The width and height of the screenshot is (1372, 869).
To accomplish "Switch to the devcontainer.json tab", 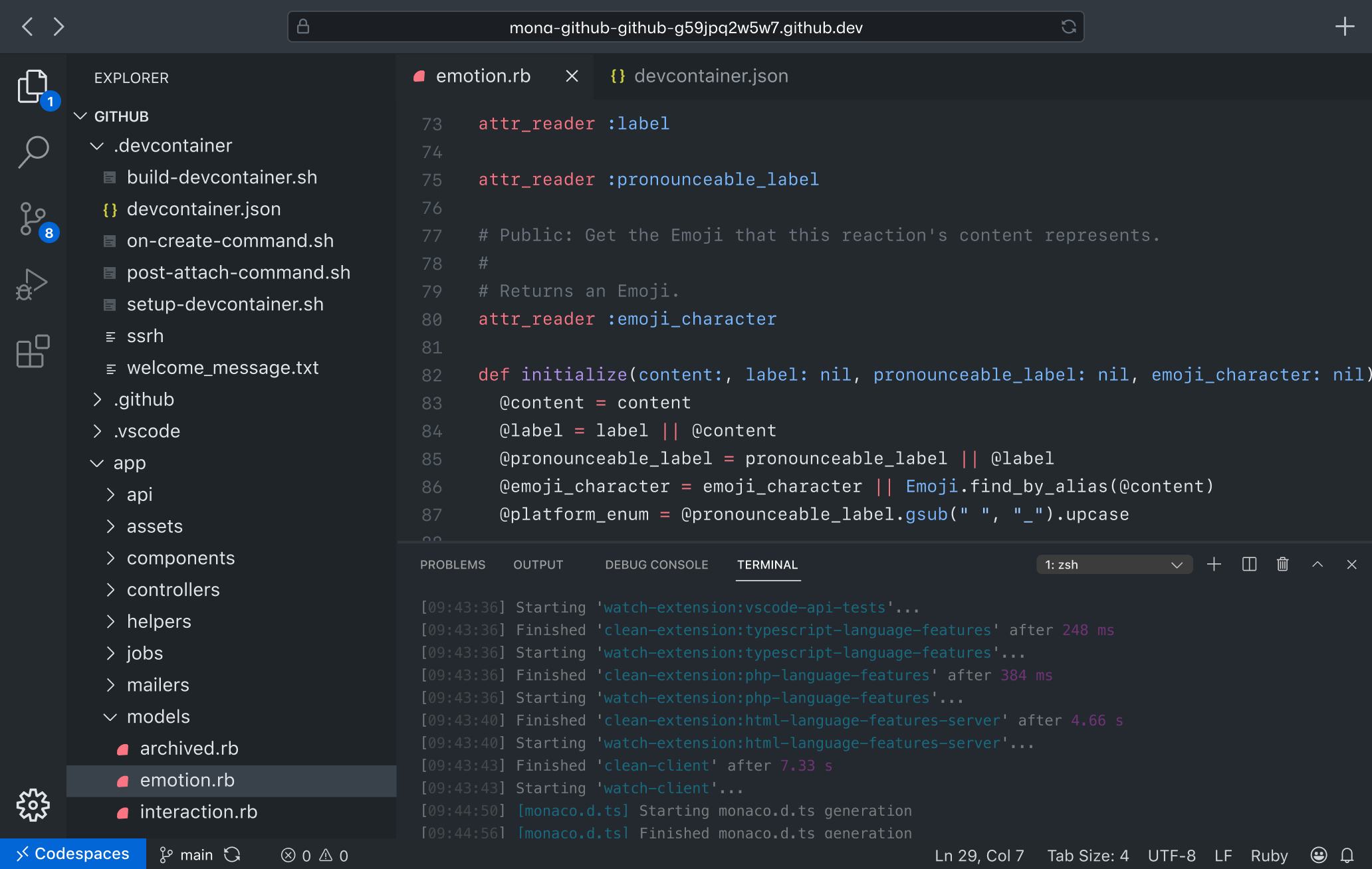I will (710, 76).
